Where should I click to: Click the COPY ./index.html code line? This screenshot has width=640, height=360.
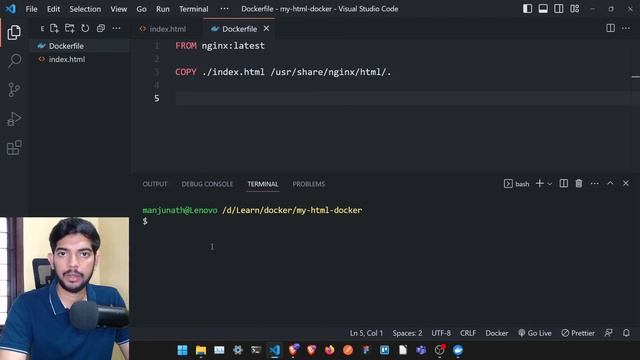tap(283, 72)
